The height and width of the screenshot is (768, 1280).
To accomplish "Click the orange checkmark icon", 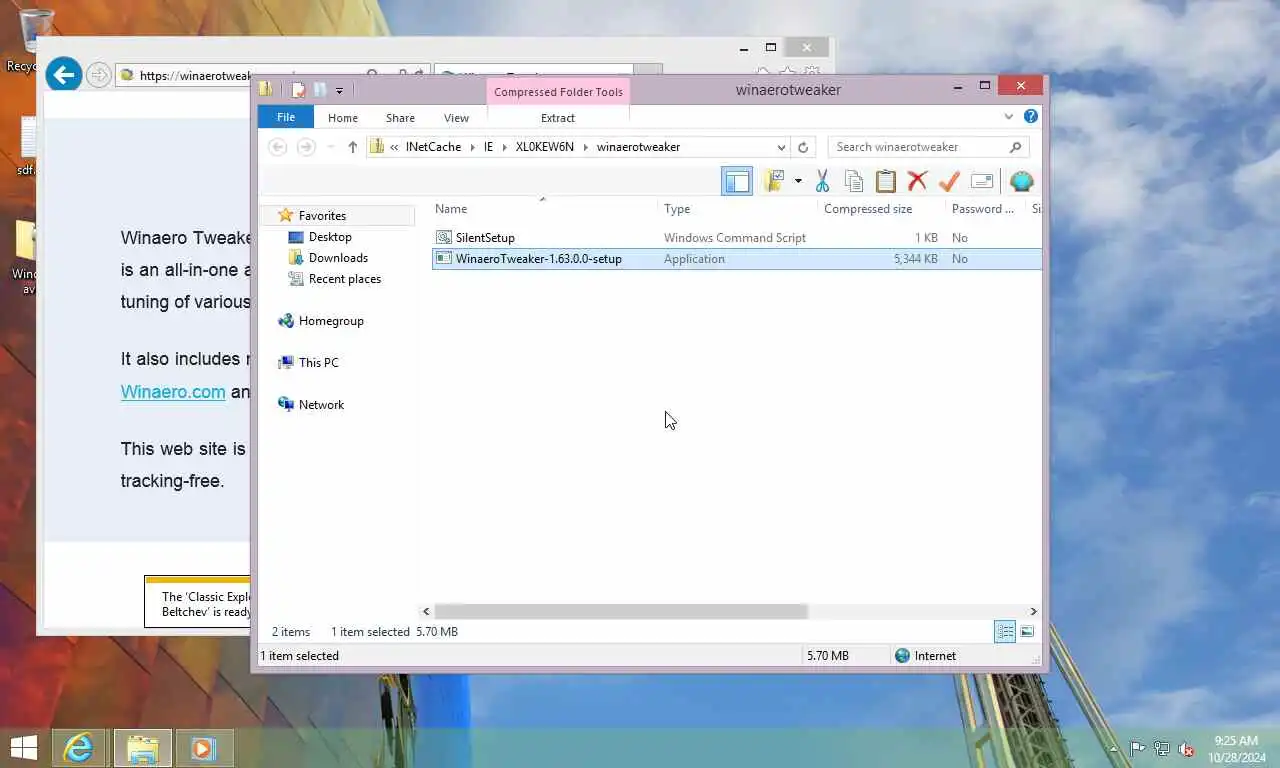I will [949, 181].
